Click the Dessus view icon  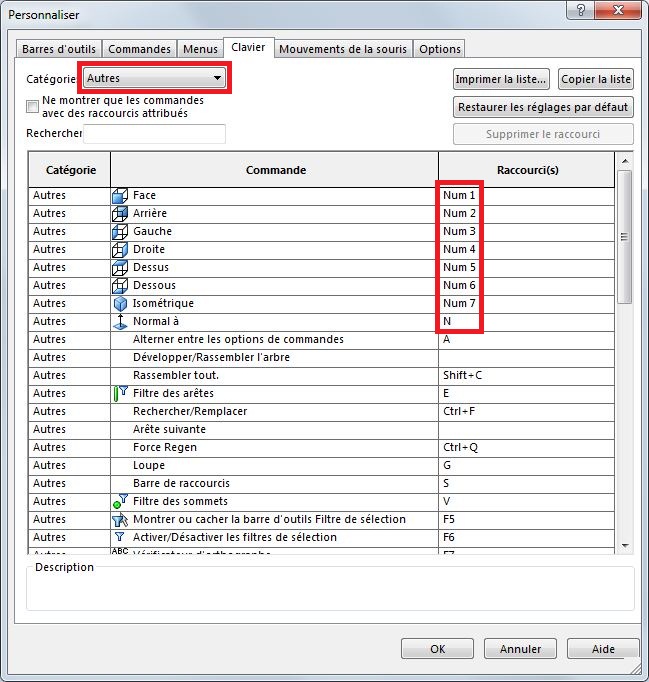pyautogui.click(x=120, y=268)
